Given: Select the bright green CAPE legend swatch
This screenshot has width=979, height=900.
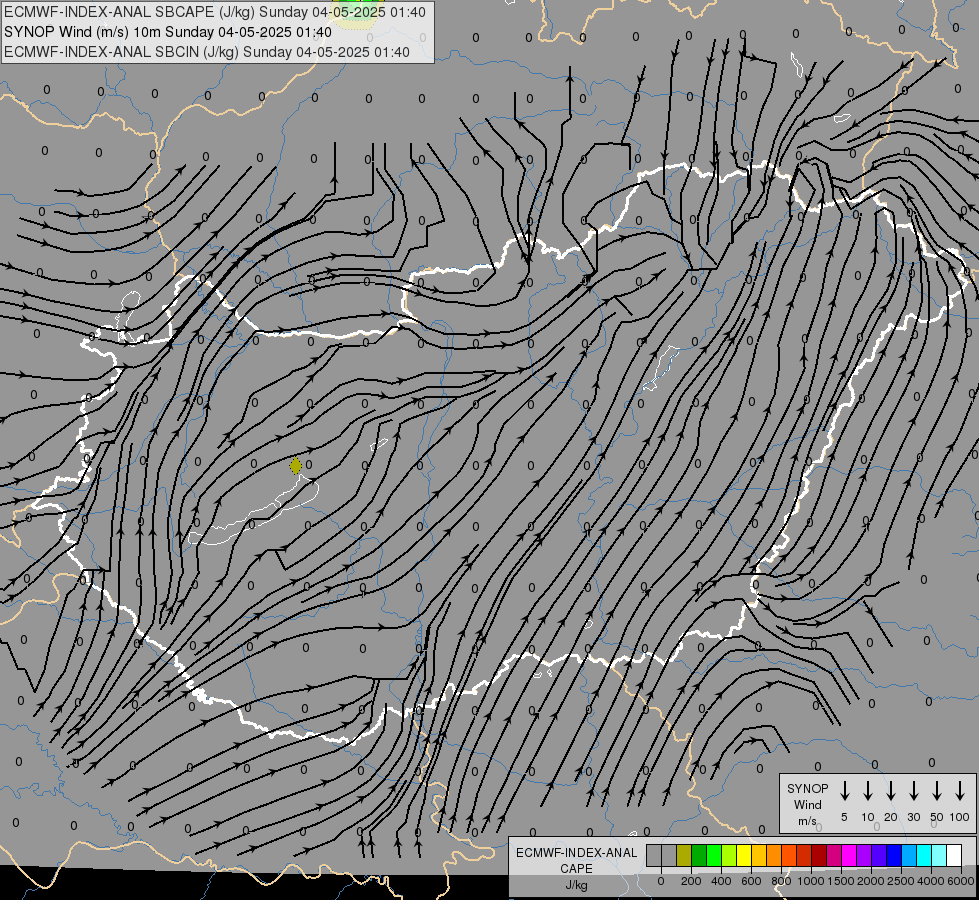Looking at the screenshot, I should [714, 856].
